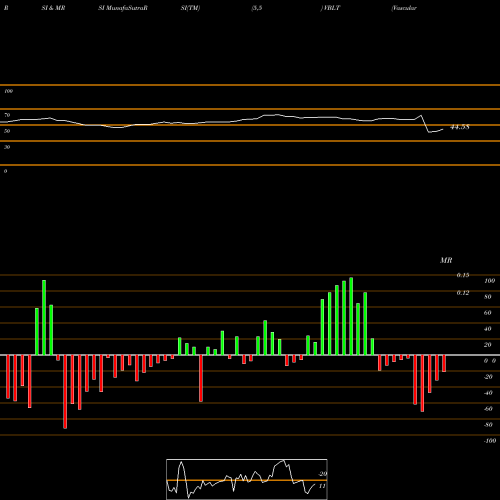The height and width of the screenshot is (500, 500).
Task: Click the longest red MR histogram bar
Action: pyautogui.click(x=65, y=392)
